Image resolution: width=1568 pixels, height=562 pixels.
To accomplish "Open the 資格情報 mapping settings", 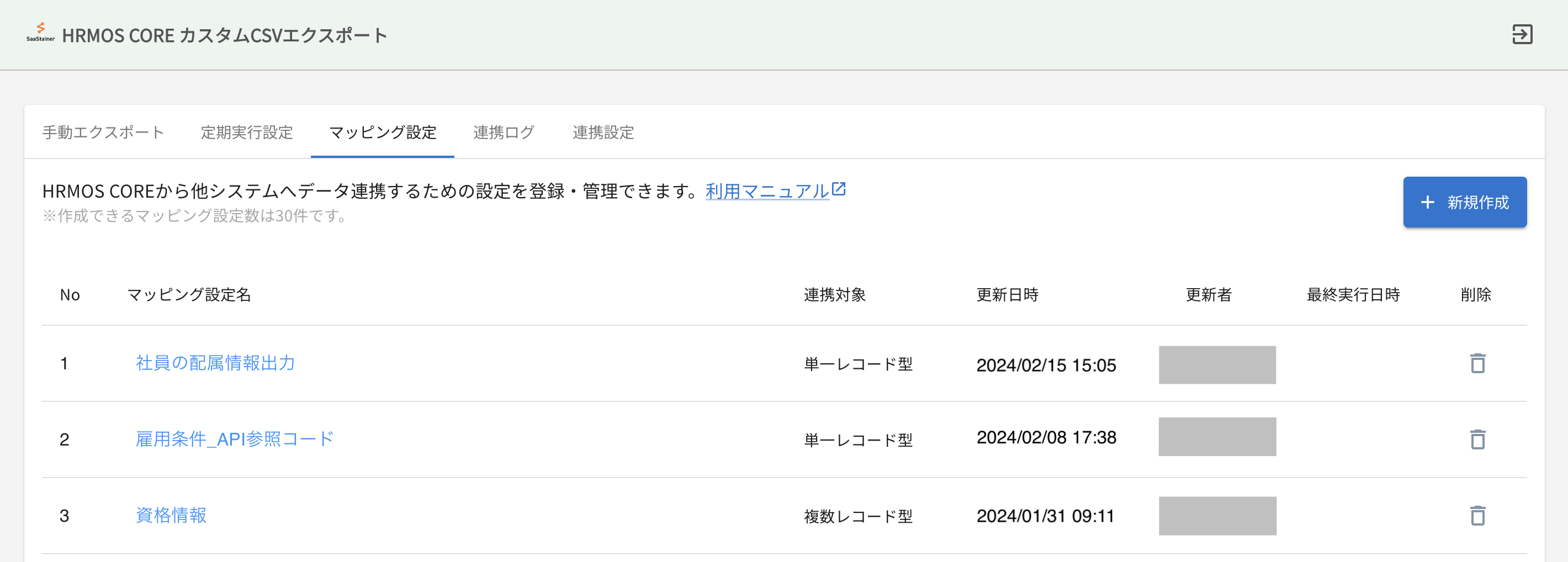I will tap(171, 515).
